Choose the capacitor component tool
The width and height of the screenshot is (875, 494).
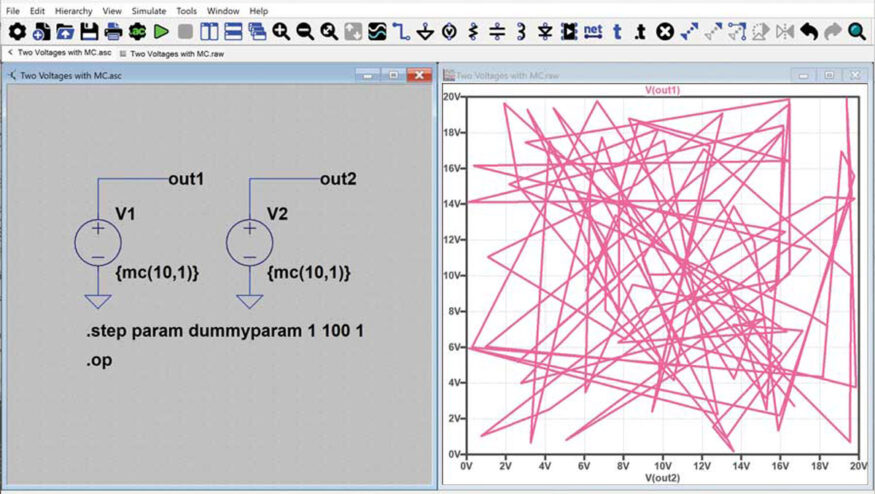click(497, 32)
